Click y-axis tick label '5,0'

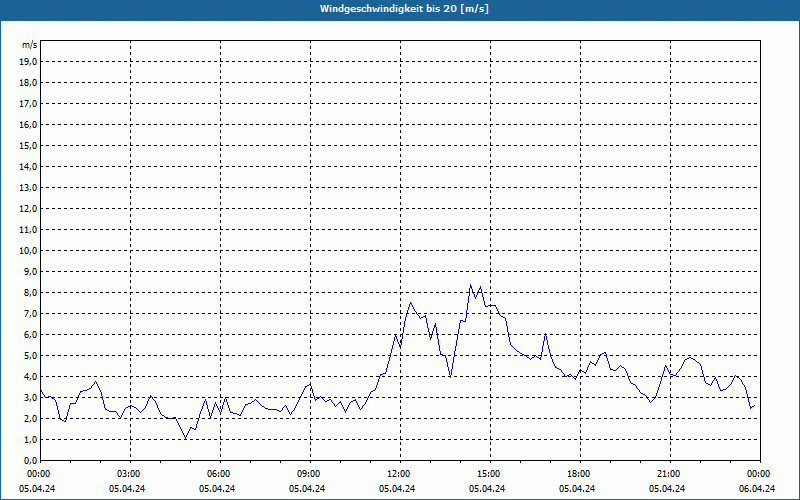click(30, 356)
